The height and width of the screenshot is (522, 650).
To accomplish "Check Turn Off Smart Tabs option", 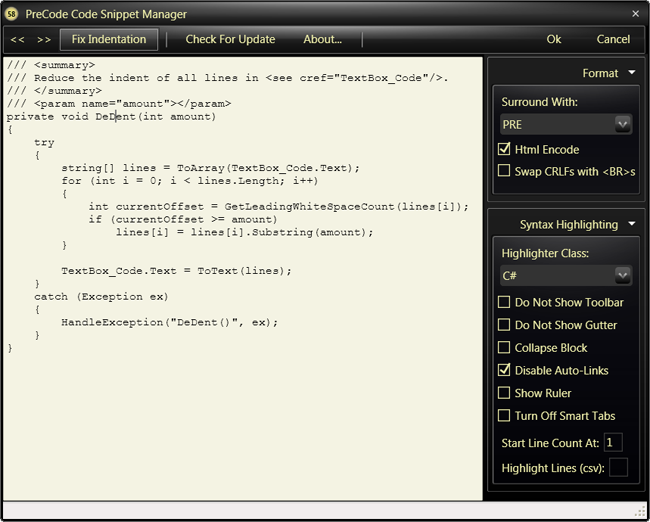I will (504, 415).
